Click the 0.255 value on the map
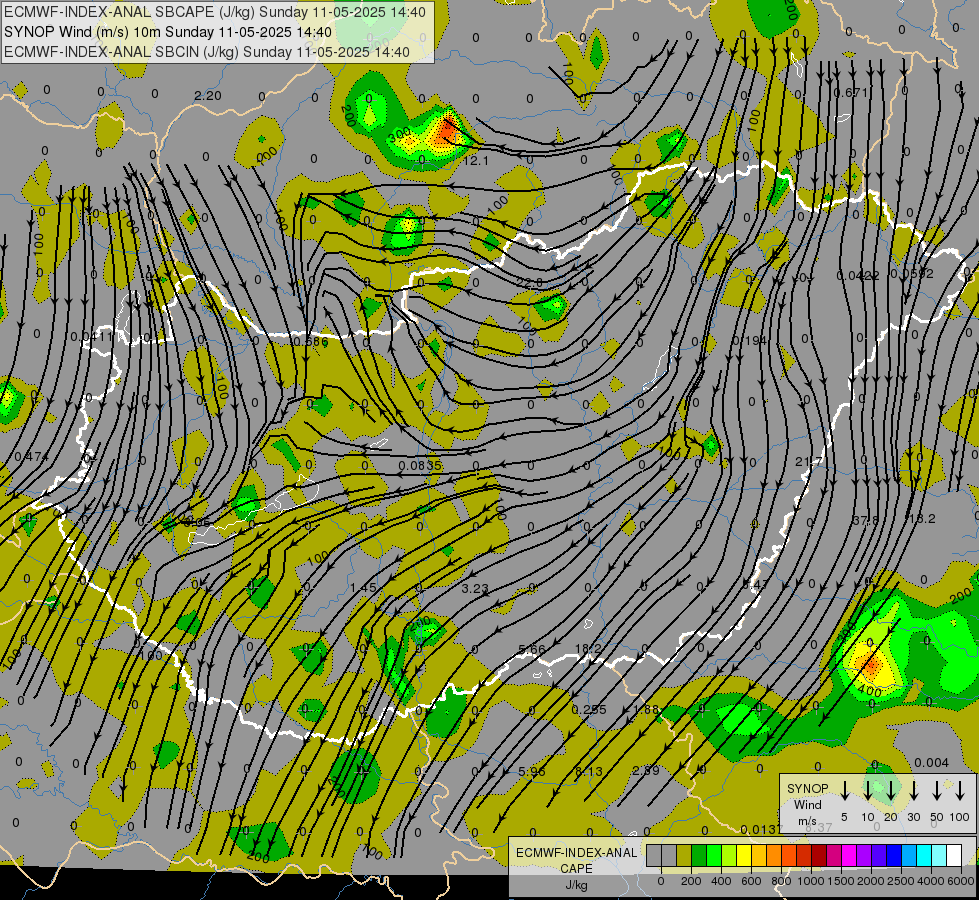Image resolution: width=979 pixels, height=900 pixels. (589, 710)
